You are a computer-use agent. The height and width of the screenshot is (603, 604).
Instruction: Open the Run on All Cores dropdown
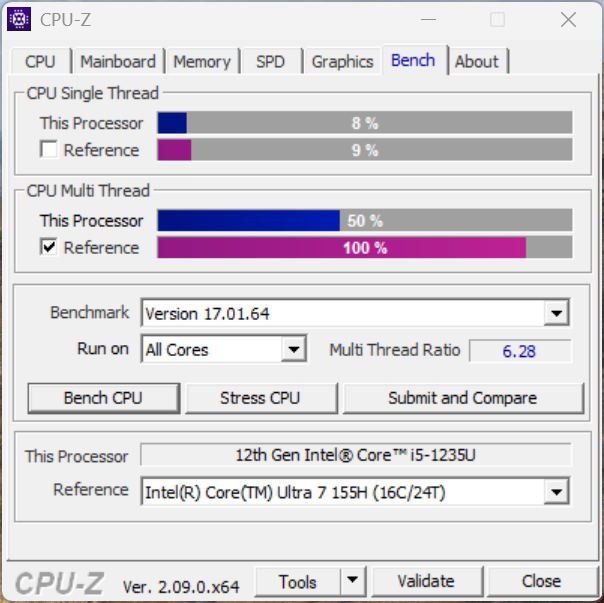[294, 349]
